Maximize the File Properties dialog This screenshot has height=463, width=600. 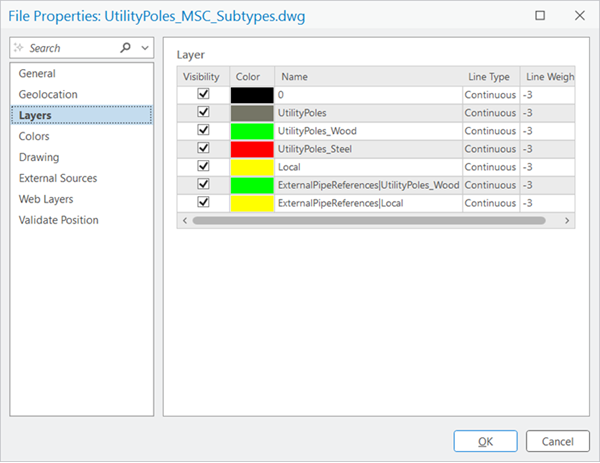click(541, 16)
